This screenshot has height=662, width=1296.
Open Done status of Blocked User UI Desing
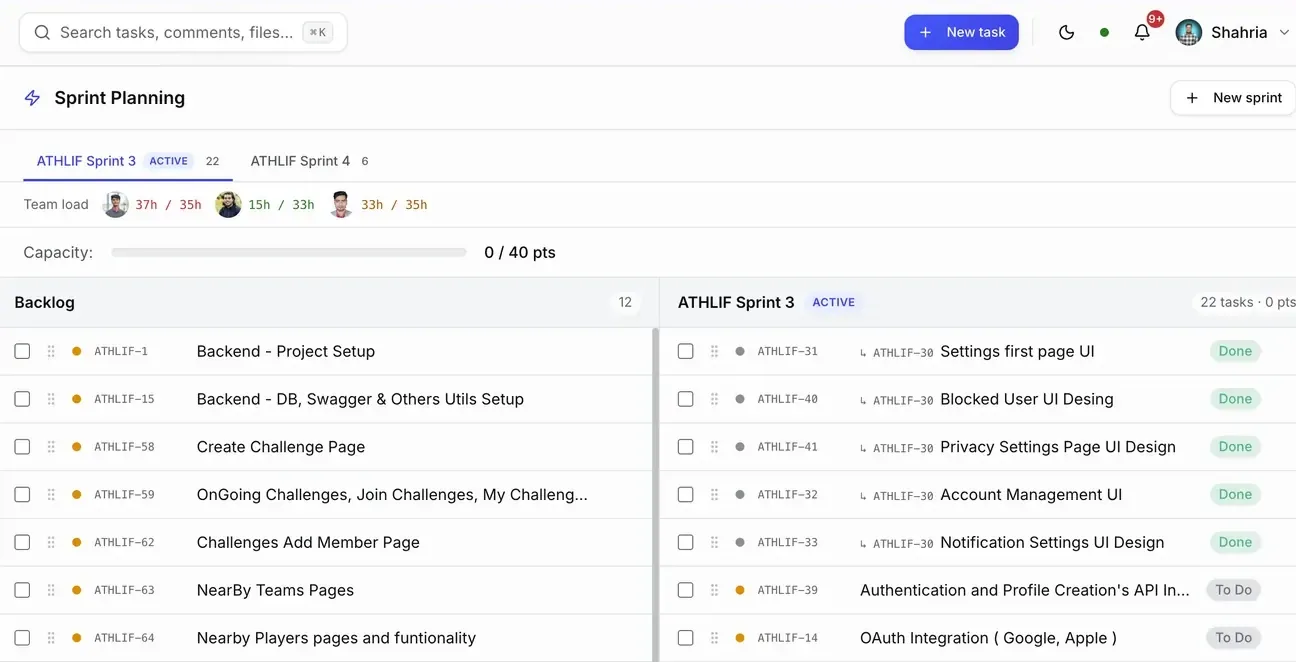(x=1235, y=399)
